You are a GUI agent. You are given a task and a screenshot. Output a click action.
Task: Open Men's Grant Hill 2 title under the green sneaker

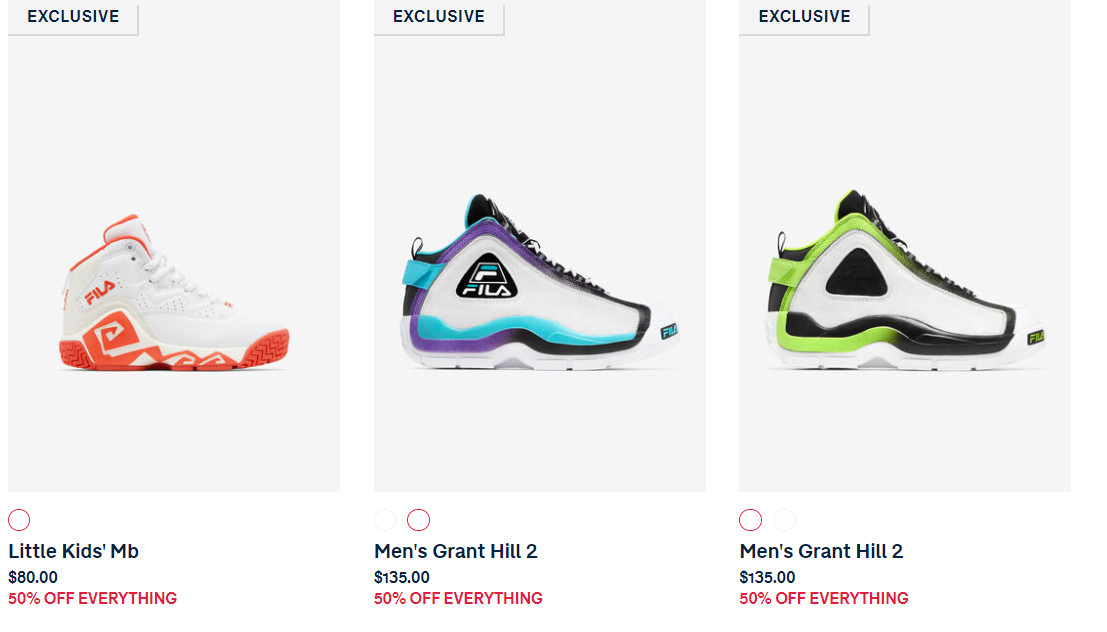[821, 551]
